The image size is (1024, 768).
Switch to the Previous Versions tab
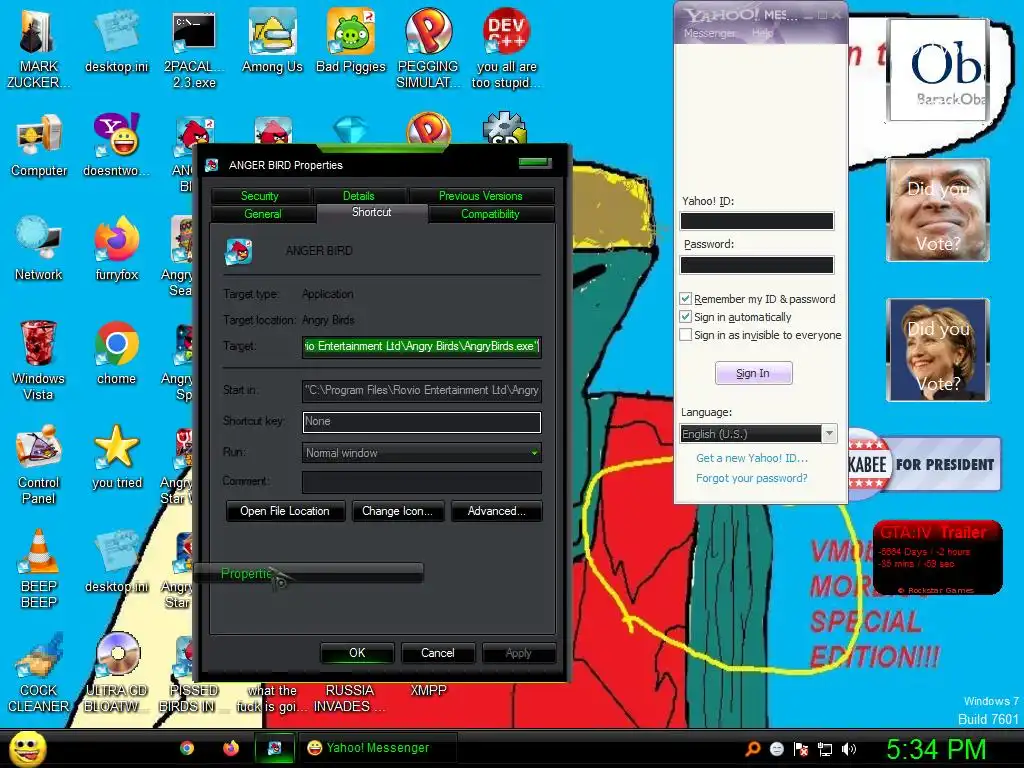(x=481, y=195)
